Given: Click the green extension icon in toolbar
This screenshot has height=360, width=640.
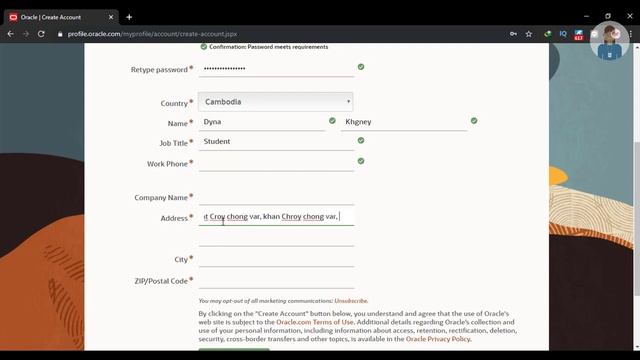Looking at the screenshot, I should click(547, 34).
